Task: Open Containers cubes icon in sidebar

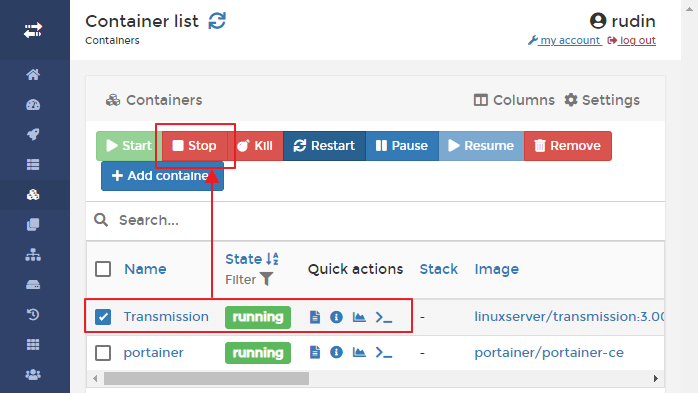Action: pyautogui.click(x=33, y=194)
